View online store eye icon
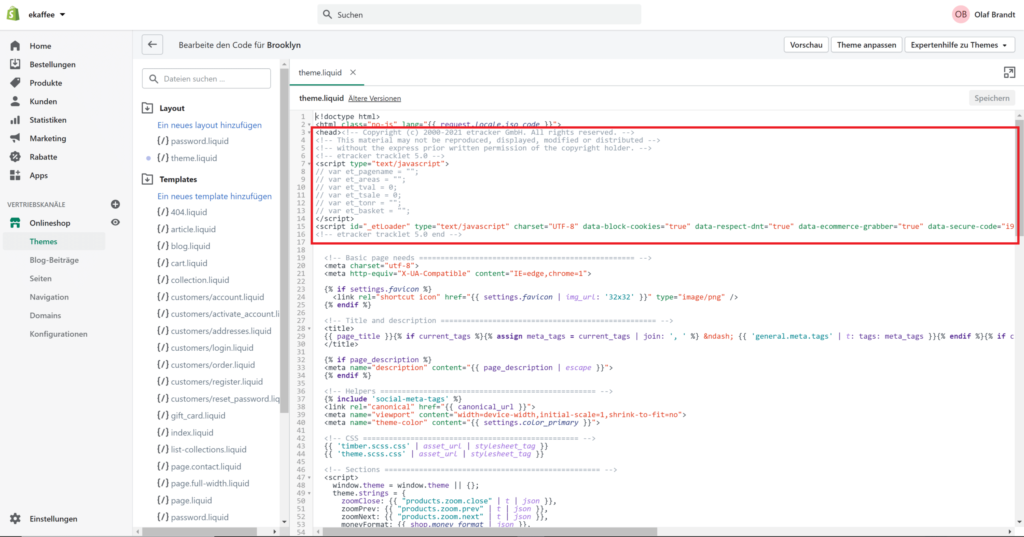1024x537 pixels. (116, 223)
